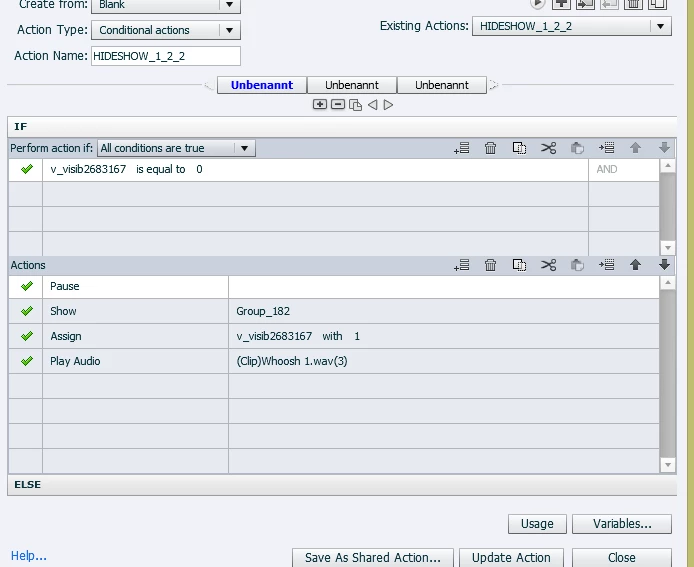Show later decision tabs with right chevron
Screen dimensions: 694x567
[494, 85]
